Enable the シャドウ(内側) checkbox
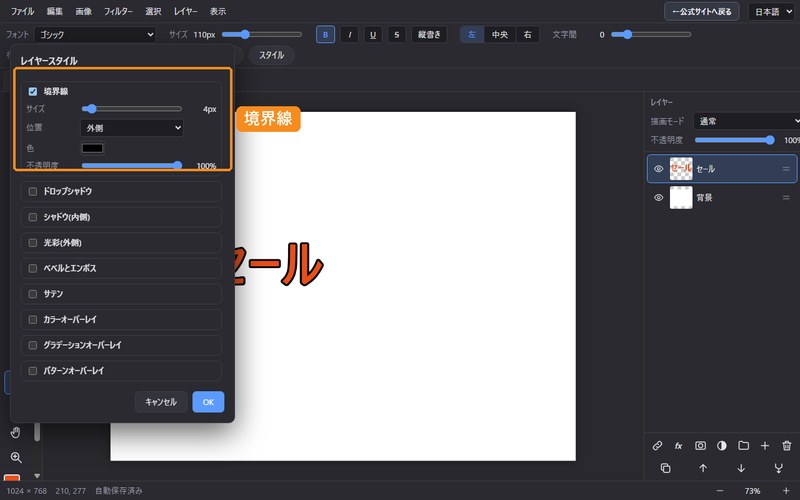This screenshot has width=800, height=500. pos(33,217)
